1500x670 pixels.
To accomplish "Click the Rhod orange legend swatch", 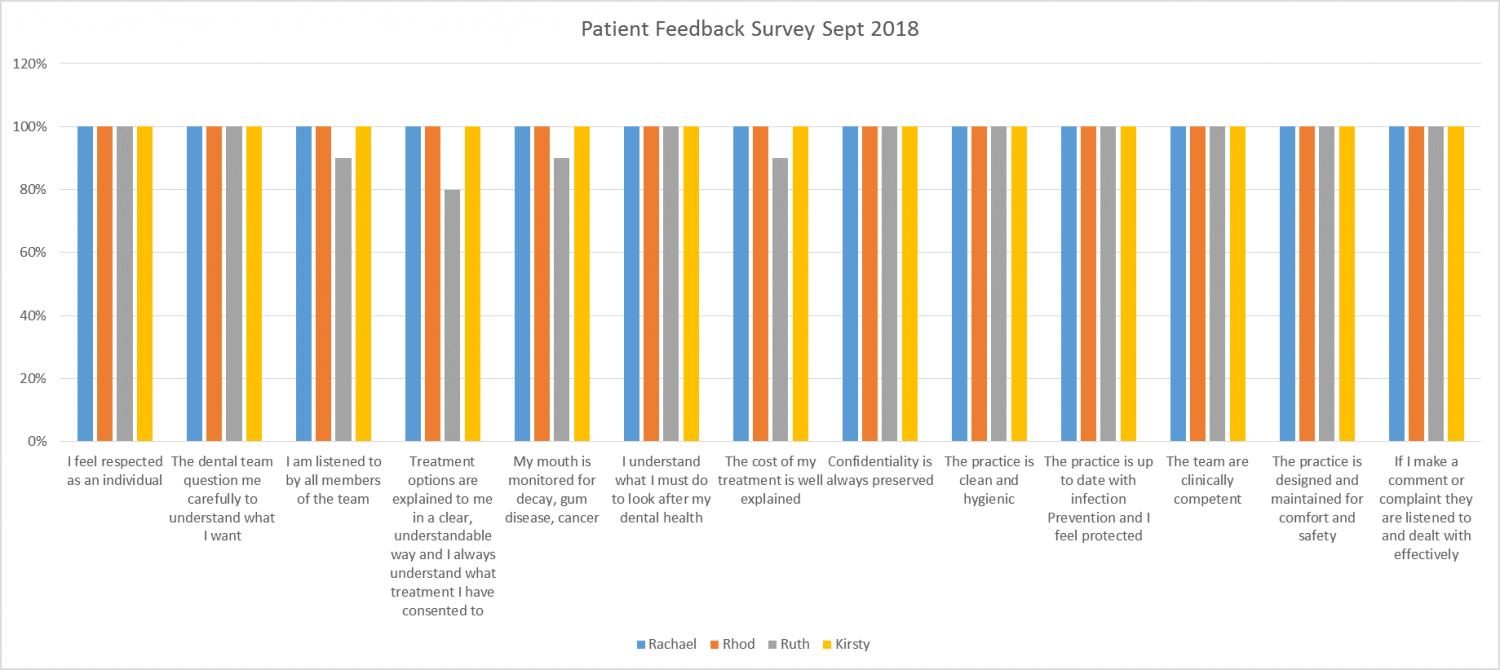I will coord(713,645).
